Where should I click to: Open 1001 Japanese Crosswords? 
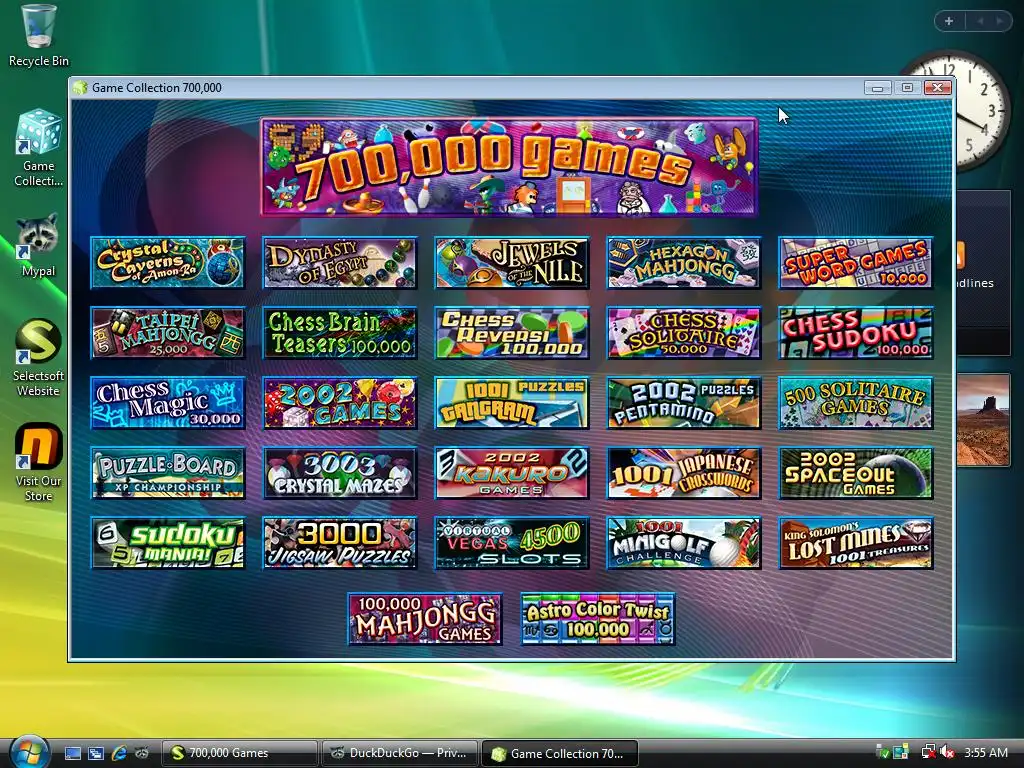click(684, 473)
